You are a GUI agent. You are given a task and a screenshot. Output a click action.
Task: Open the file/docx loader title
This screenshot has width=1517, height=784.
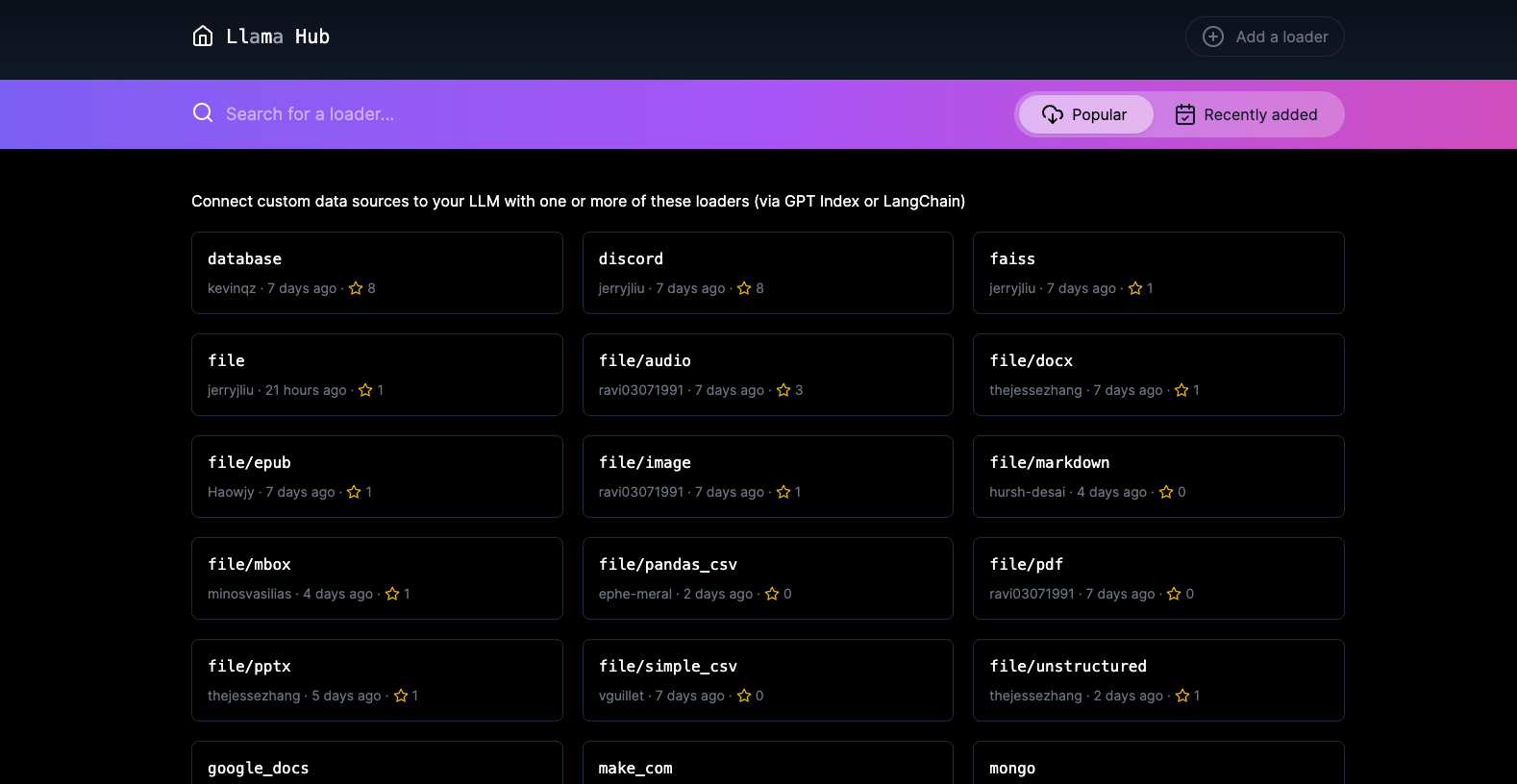[1031, 360]
